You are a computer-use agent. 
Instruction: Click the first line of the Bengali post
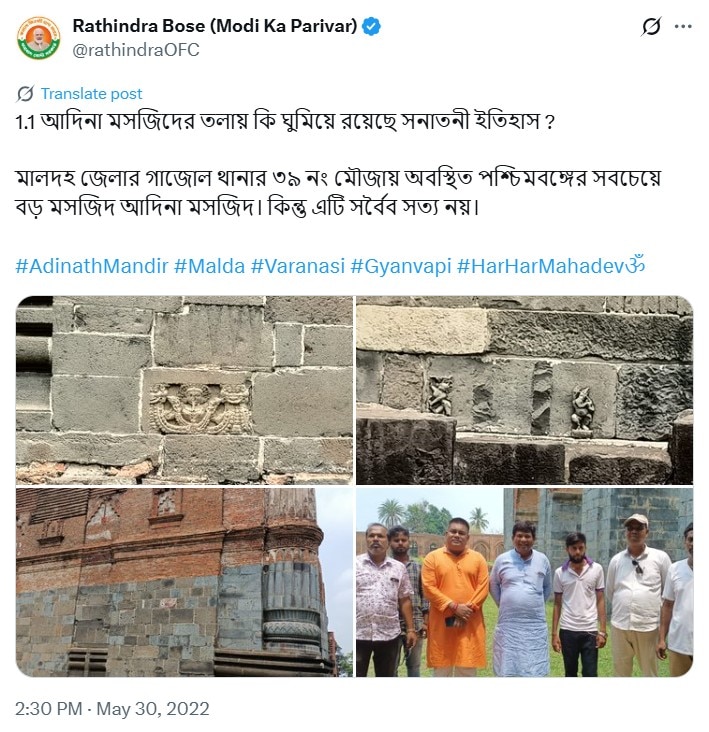pyautogui.click(x=285, y=122)
